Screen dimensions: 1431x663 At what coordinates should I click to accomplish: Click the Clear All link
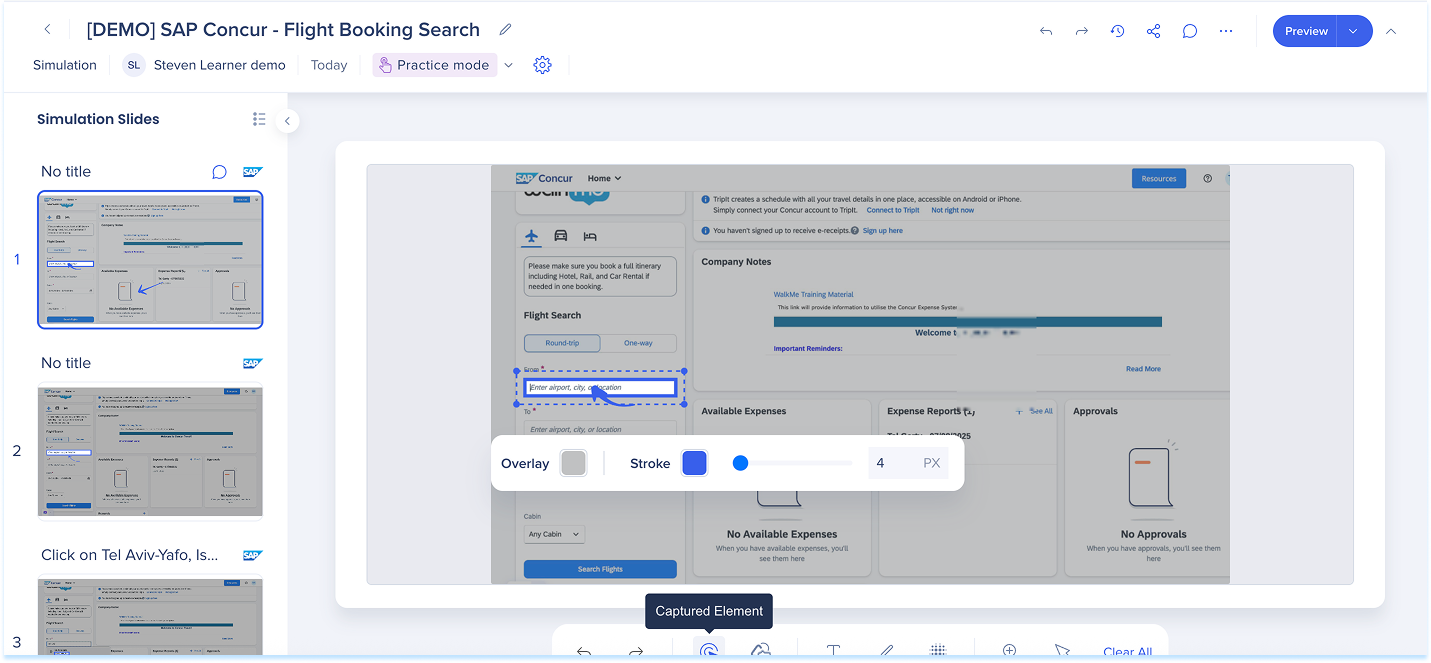point(1127,652)
